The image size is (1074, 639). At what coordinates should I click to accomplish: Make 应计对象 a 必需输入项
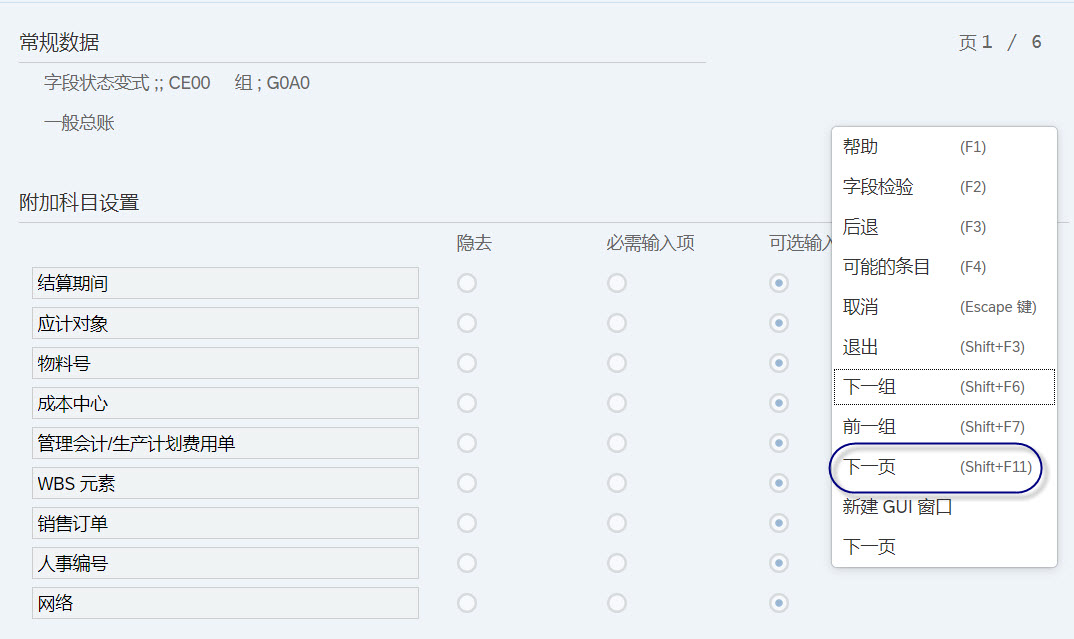tap(617, 323)
